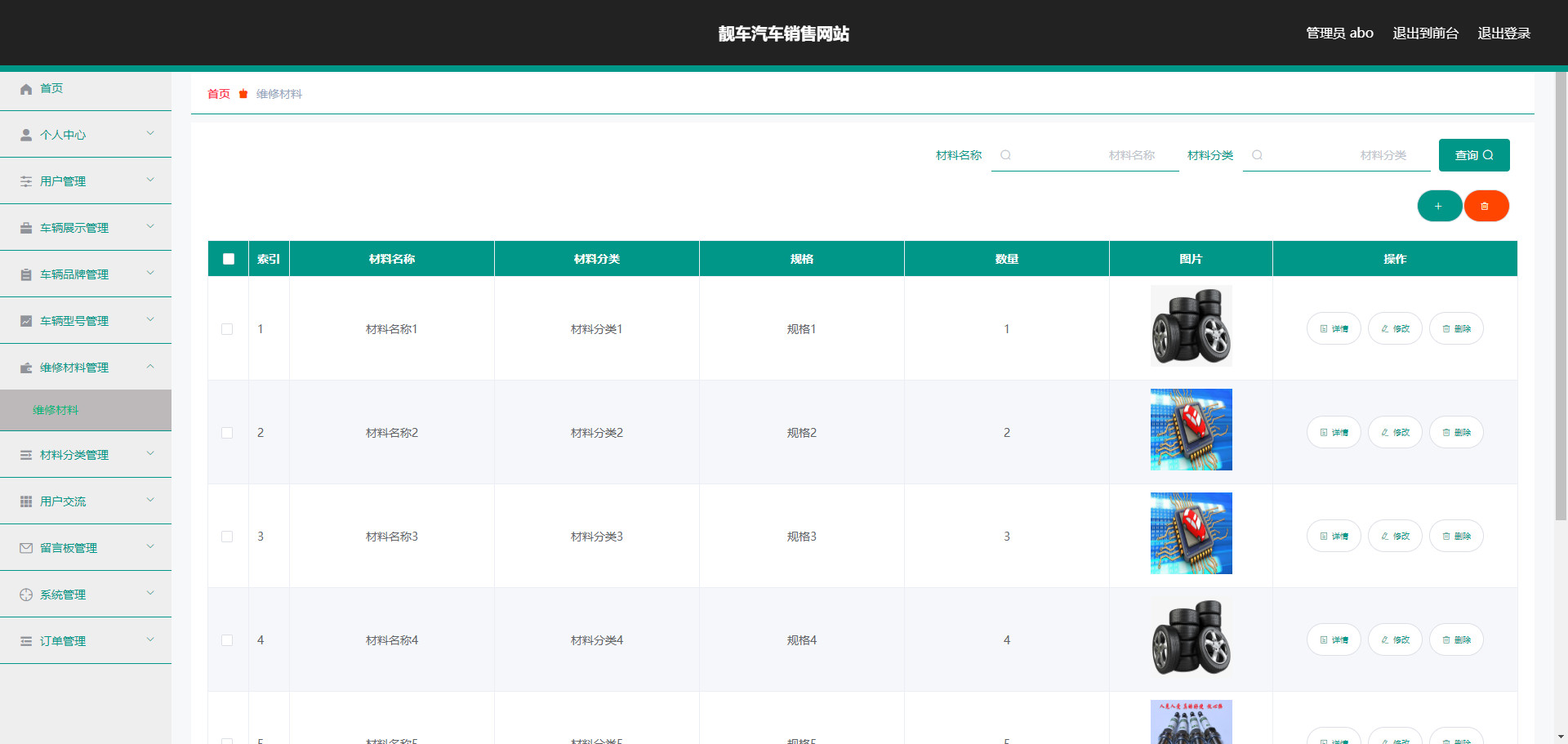Open chip image thumbnail in row 2
1568x744 pixels.
pos(1192,430)
